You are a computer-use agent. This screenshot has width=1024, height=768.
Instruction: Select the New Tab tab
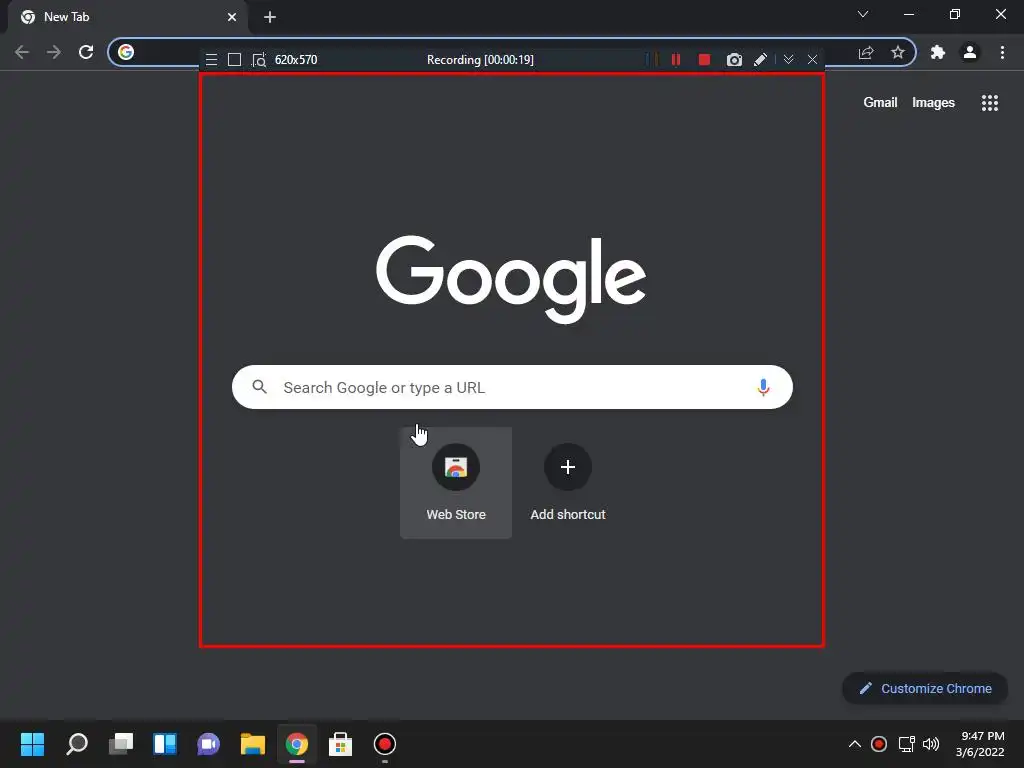[127, 17]
